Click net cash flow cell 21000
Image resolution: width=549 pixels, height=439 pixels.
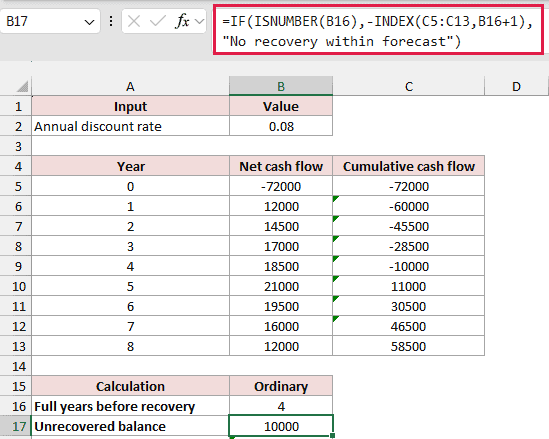click(x=281, y=286)
